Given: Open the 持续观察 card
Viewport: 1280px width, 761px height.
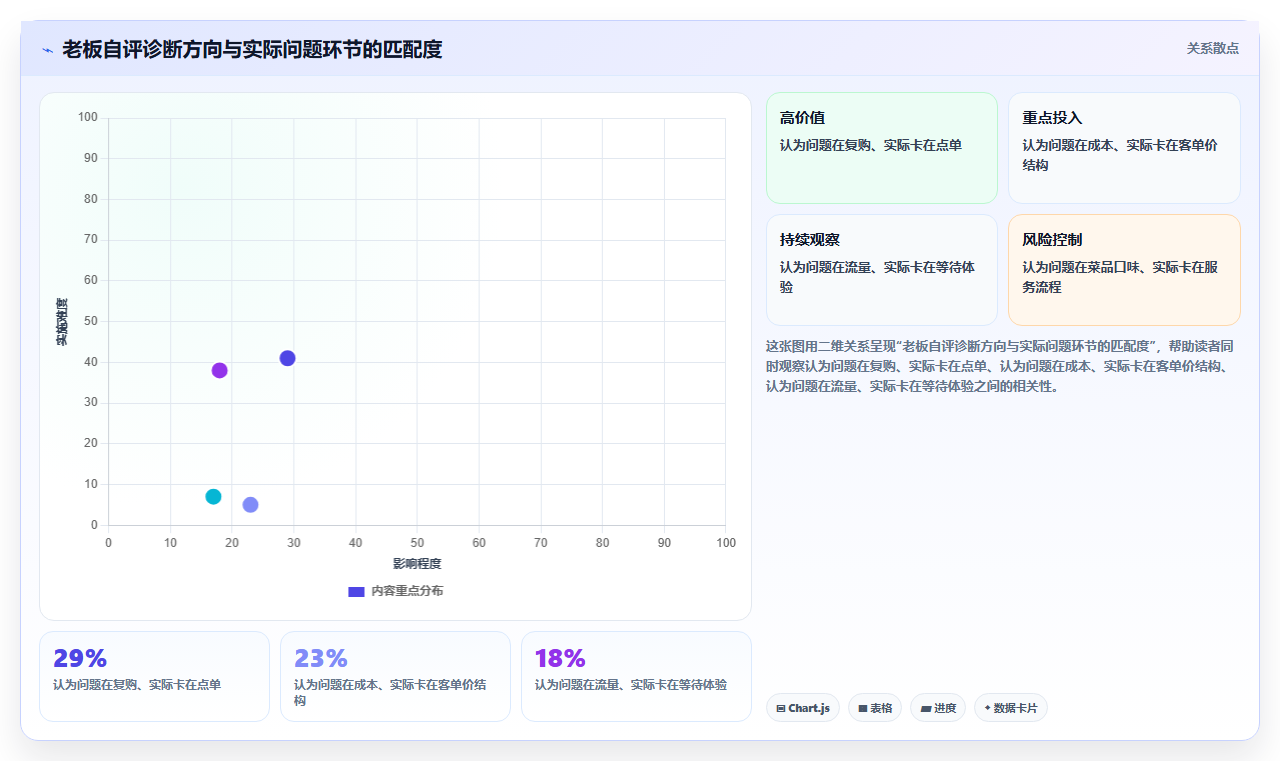Looking at the screenshot, I should (x=882, y=270).
